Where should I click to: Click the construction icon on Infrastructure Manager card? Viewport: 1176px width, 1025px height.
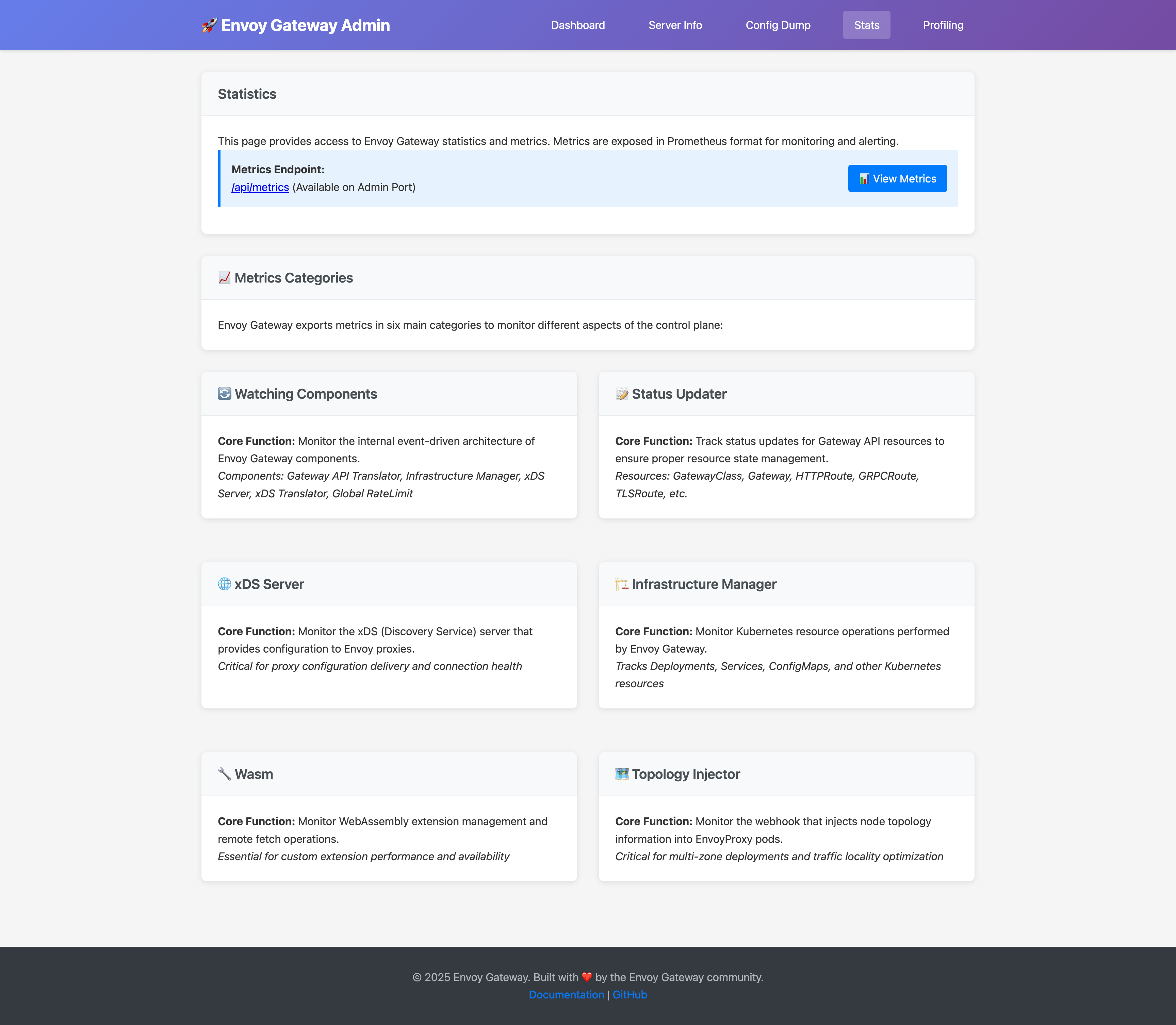621,584
